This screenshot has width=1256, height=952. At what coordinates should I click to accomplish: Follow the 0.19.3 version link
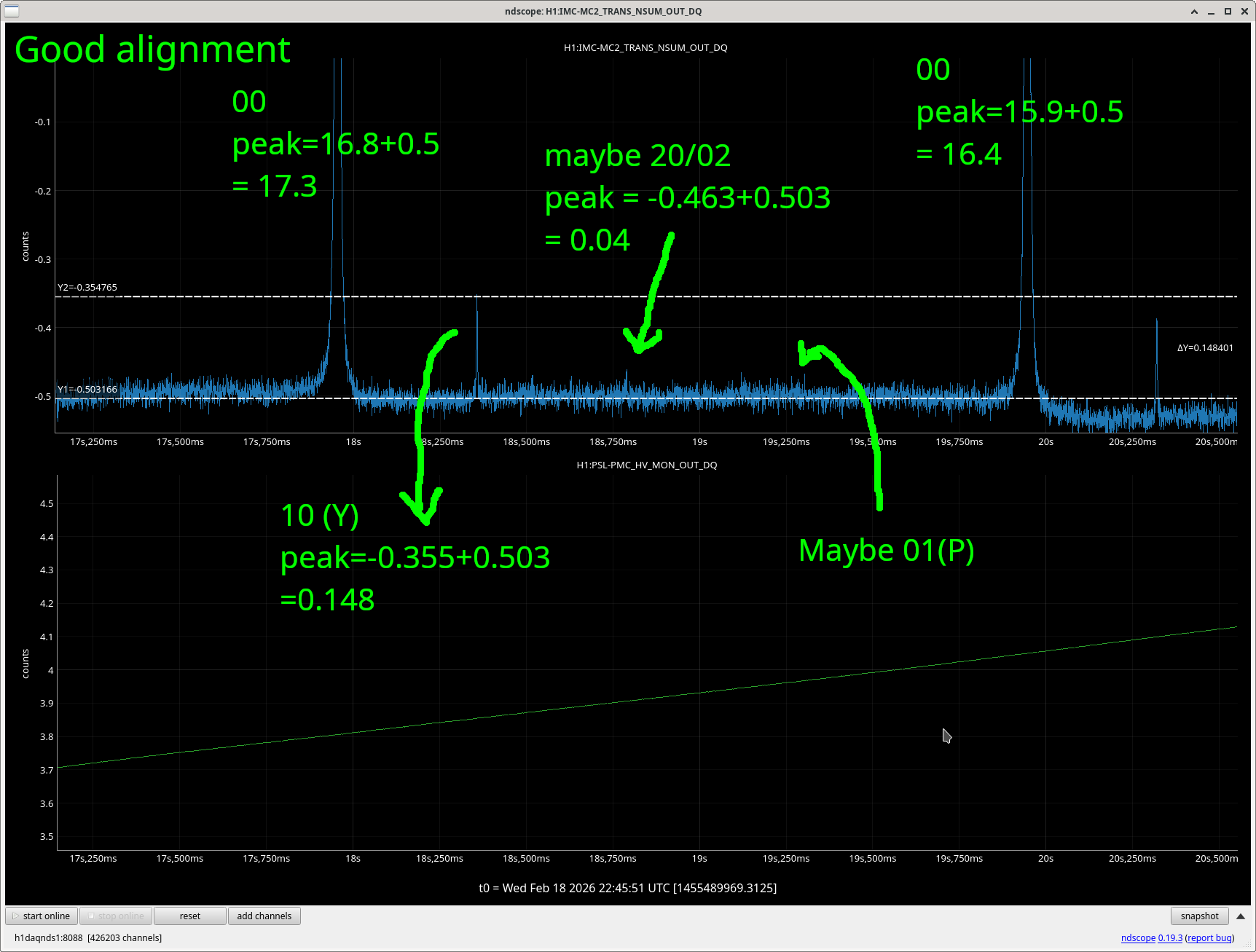point(1170,937)
